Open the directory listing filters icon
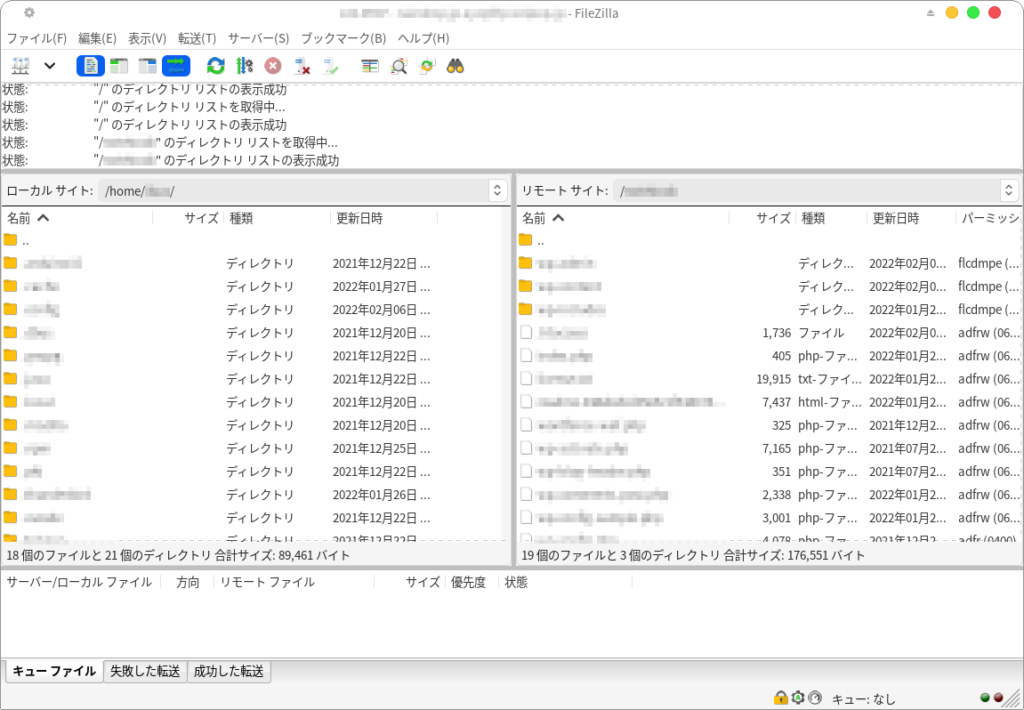Viewport: 1024px width, 710px height. (370, 66)
